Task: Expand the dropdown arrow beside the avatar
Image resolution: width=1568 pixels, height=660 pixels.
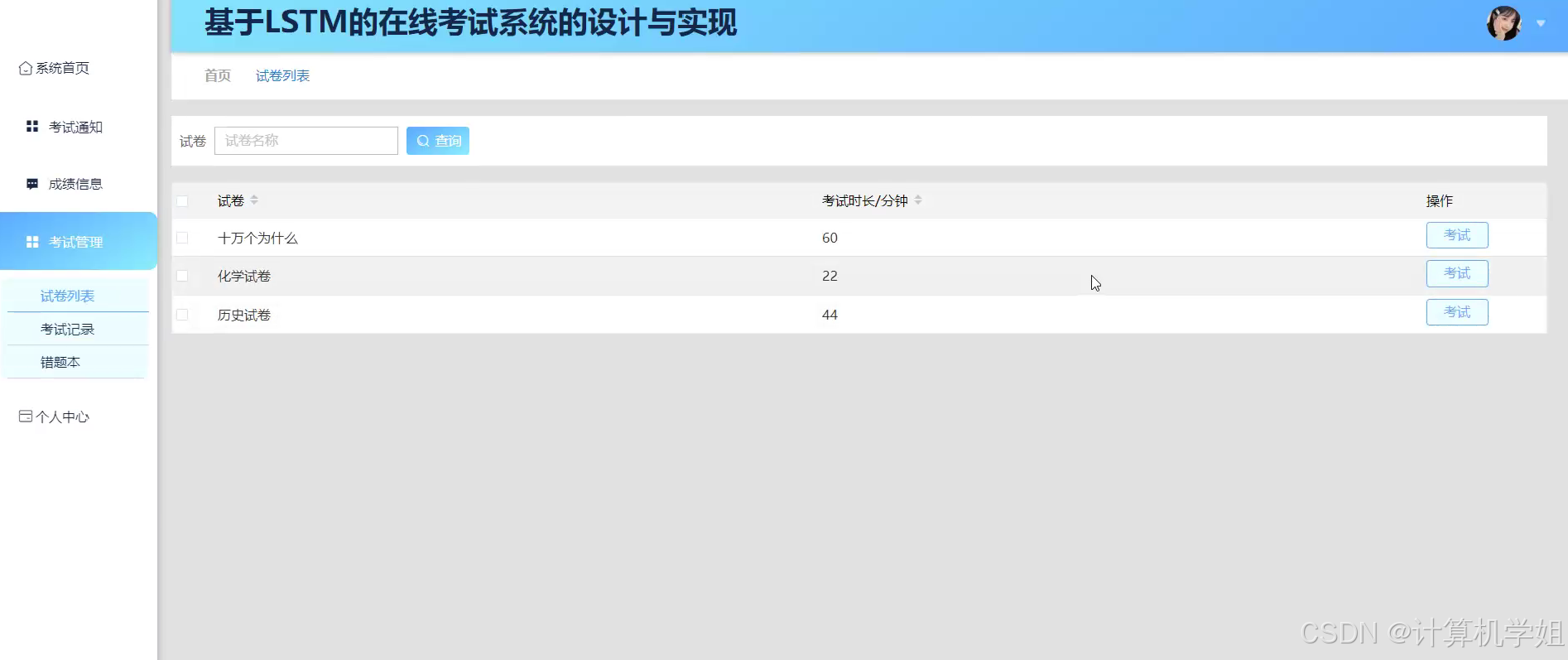Action: (x=1541, y=23)
